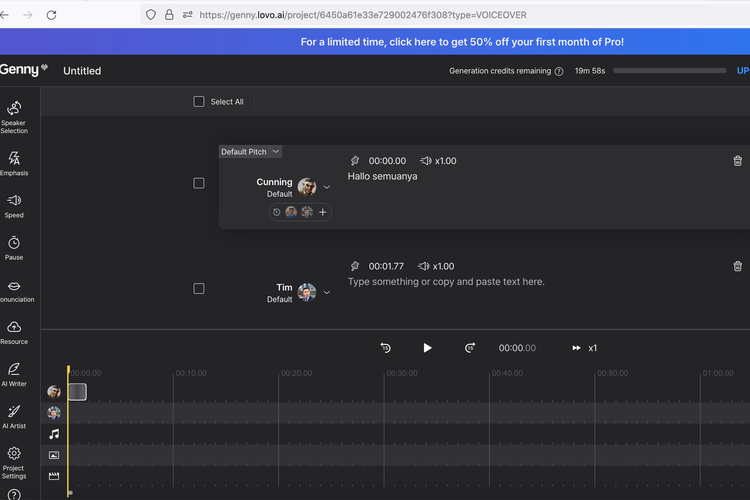
Task: Open the Tim speaker chevron menu
Action: coord(327,292)
